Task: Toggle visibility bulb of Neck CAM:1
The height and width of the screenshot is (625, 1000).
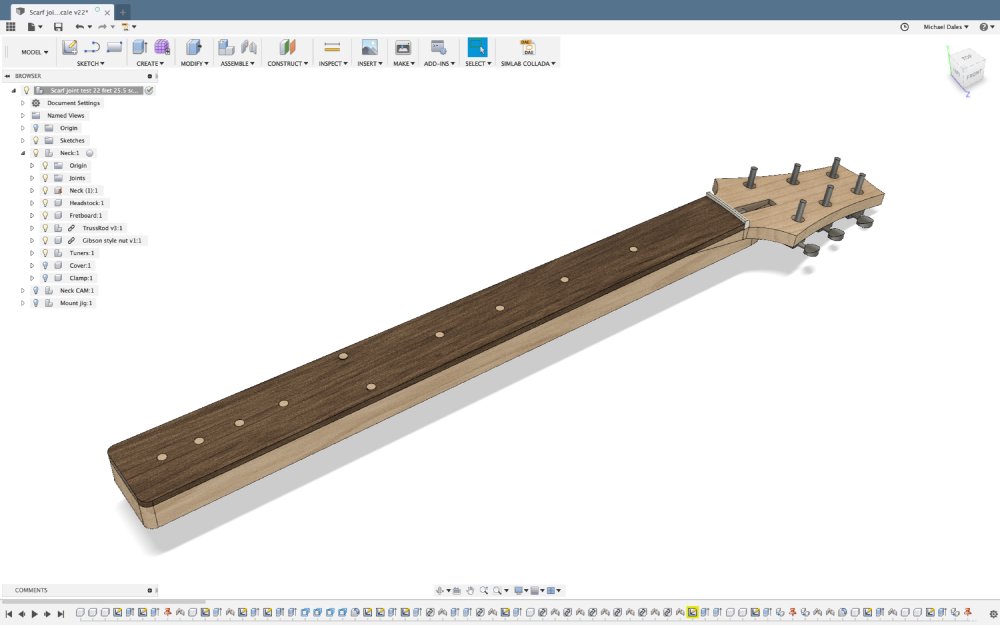Action: click(36, 291)
